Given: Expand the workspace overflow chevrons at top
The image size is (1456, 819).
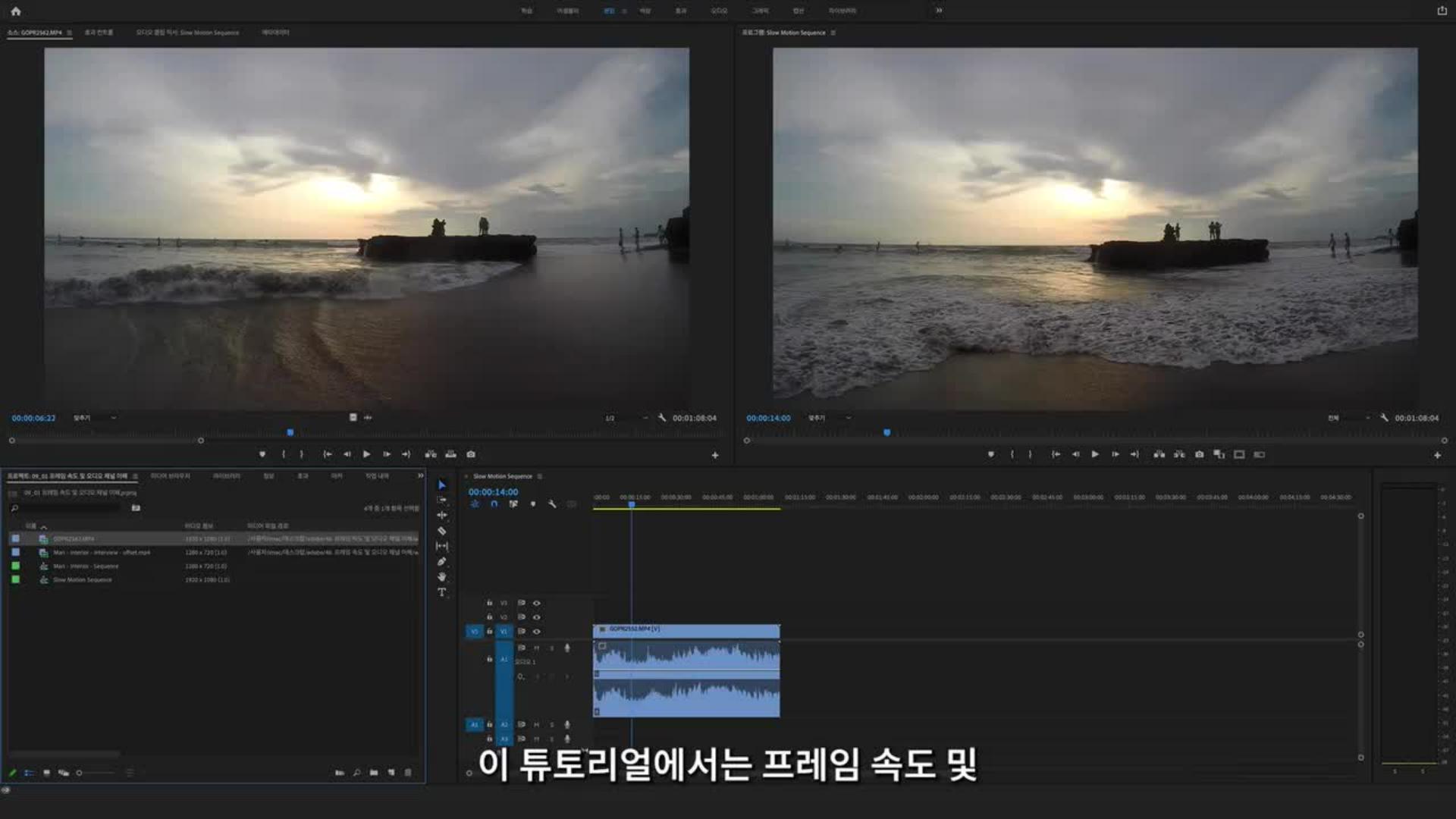Looking at the screenshot, I should 939,11.
